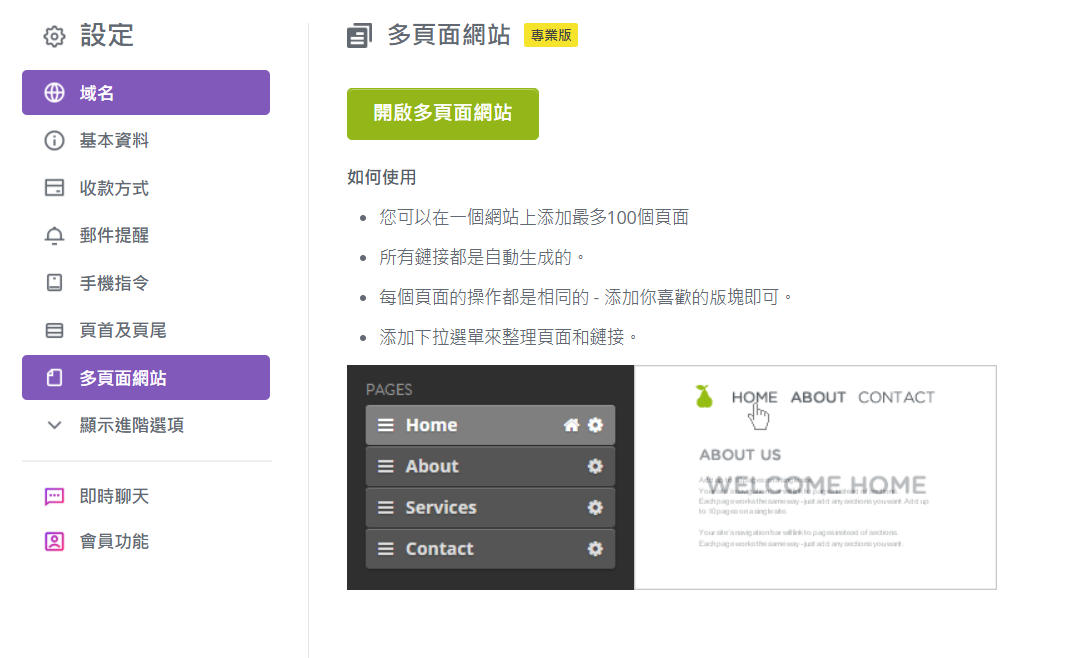Image resolution: width=1069 pixels, height=658 pixels.
Task: Click the gear icon on the Home row
Action: click(595, 425)
